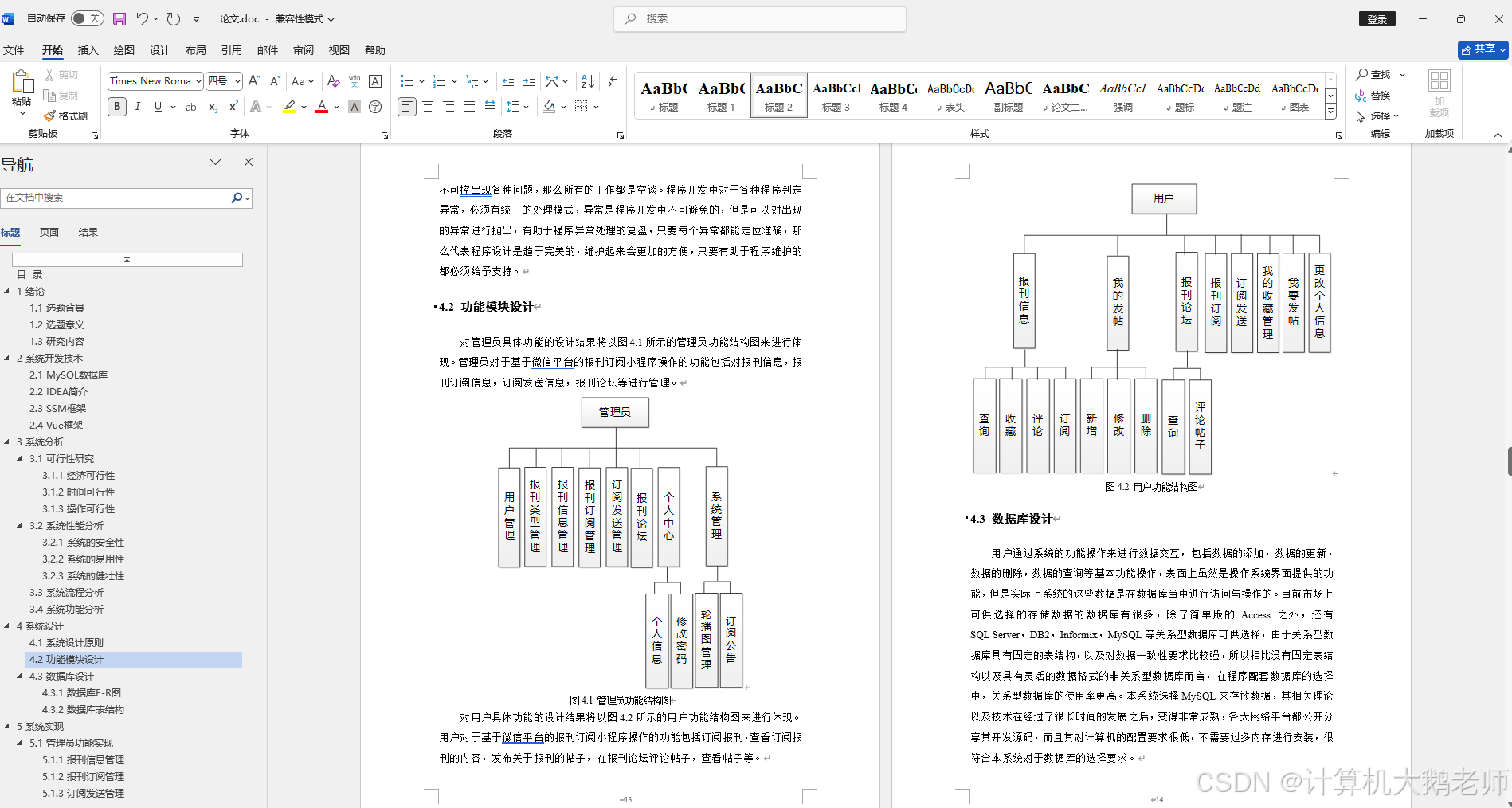Decrease paragraph indent
Viewport: 1512px width, 808px height.
(x=508, y=80)
